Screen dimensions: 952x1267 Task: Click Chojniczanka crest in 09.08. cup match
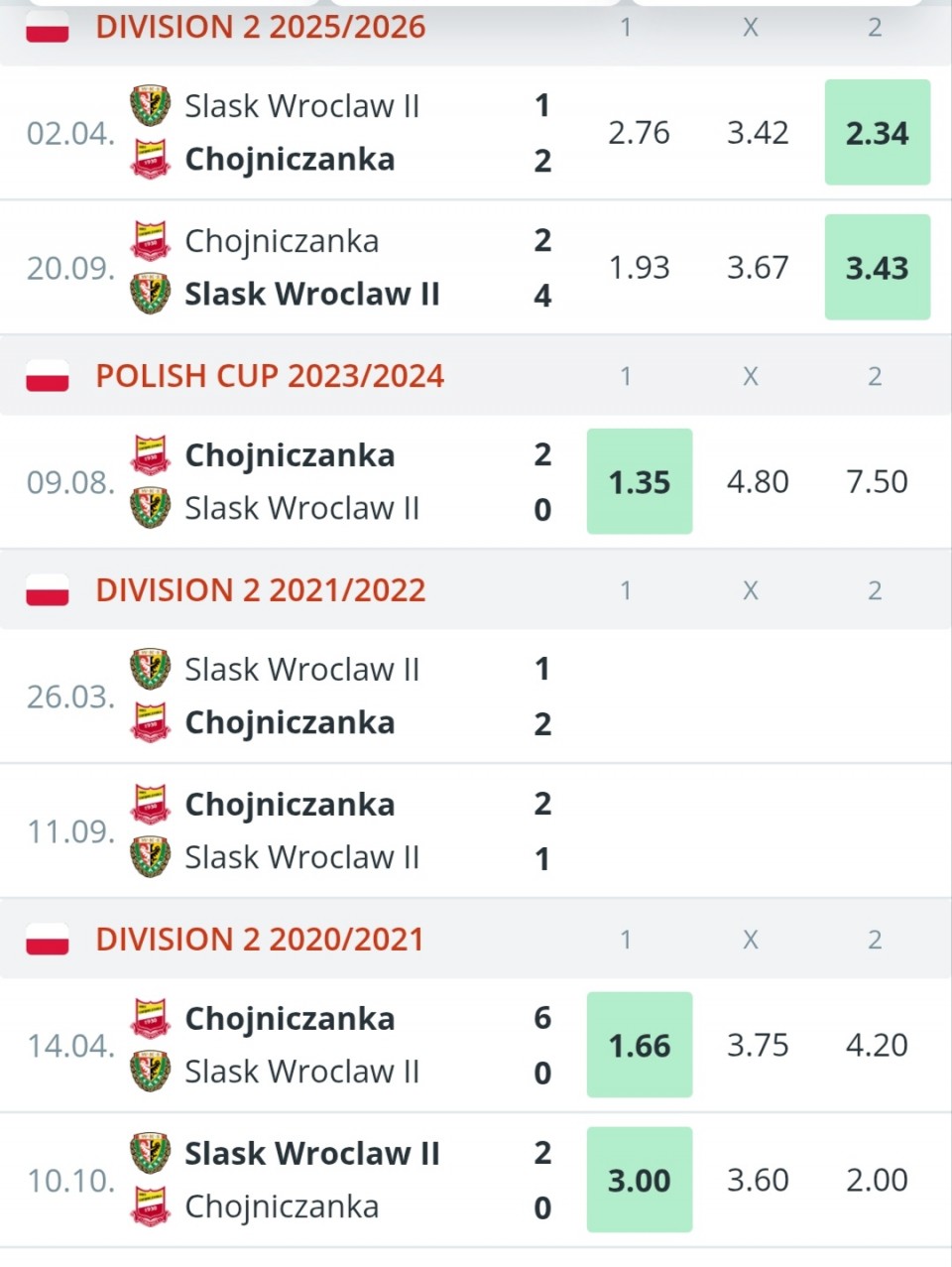(x=150, y=455)
